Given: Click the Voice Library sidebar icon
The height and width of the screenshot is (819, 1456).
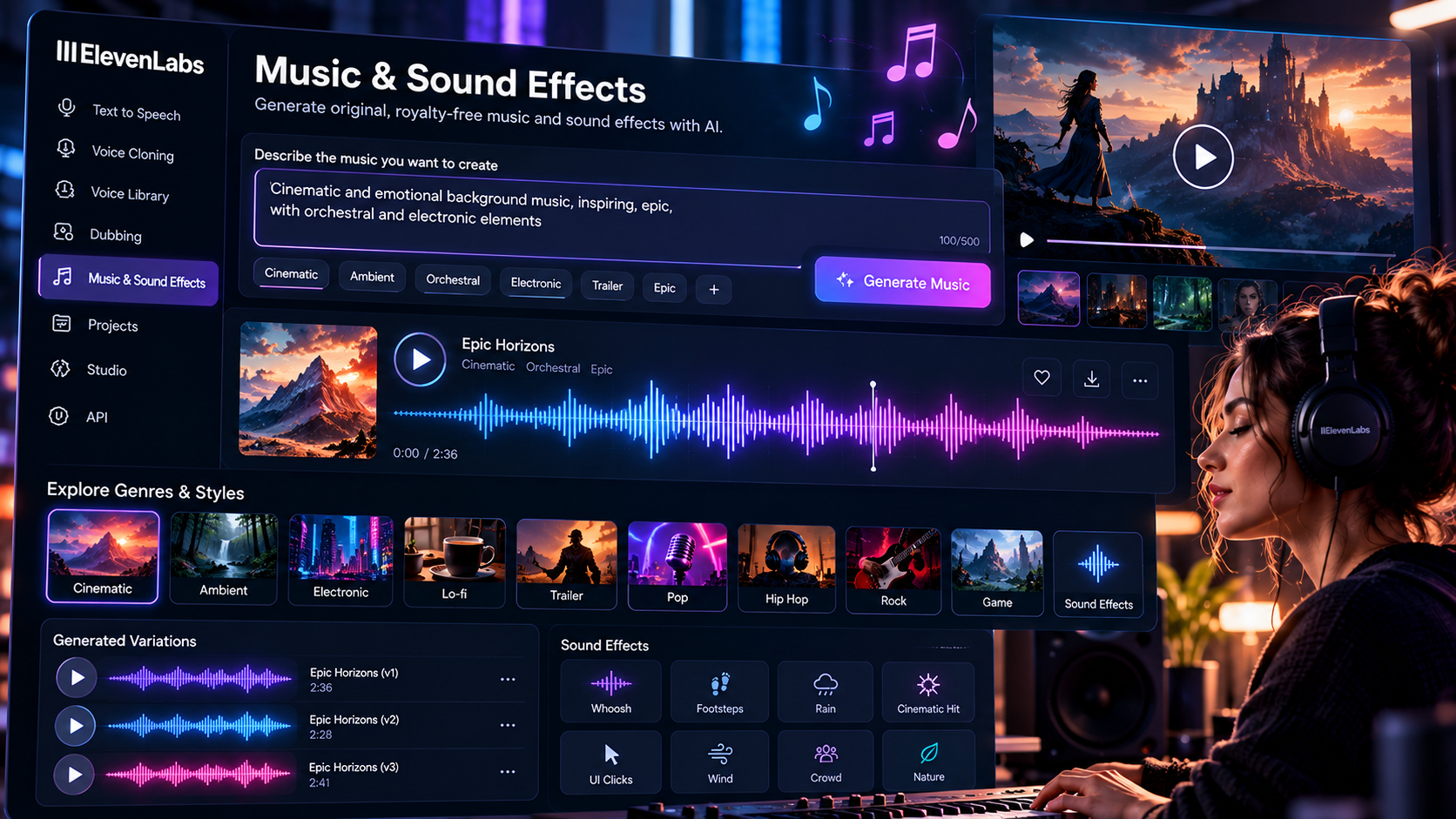Looking at the screenshot, I should [x=64, y=189].
